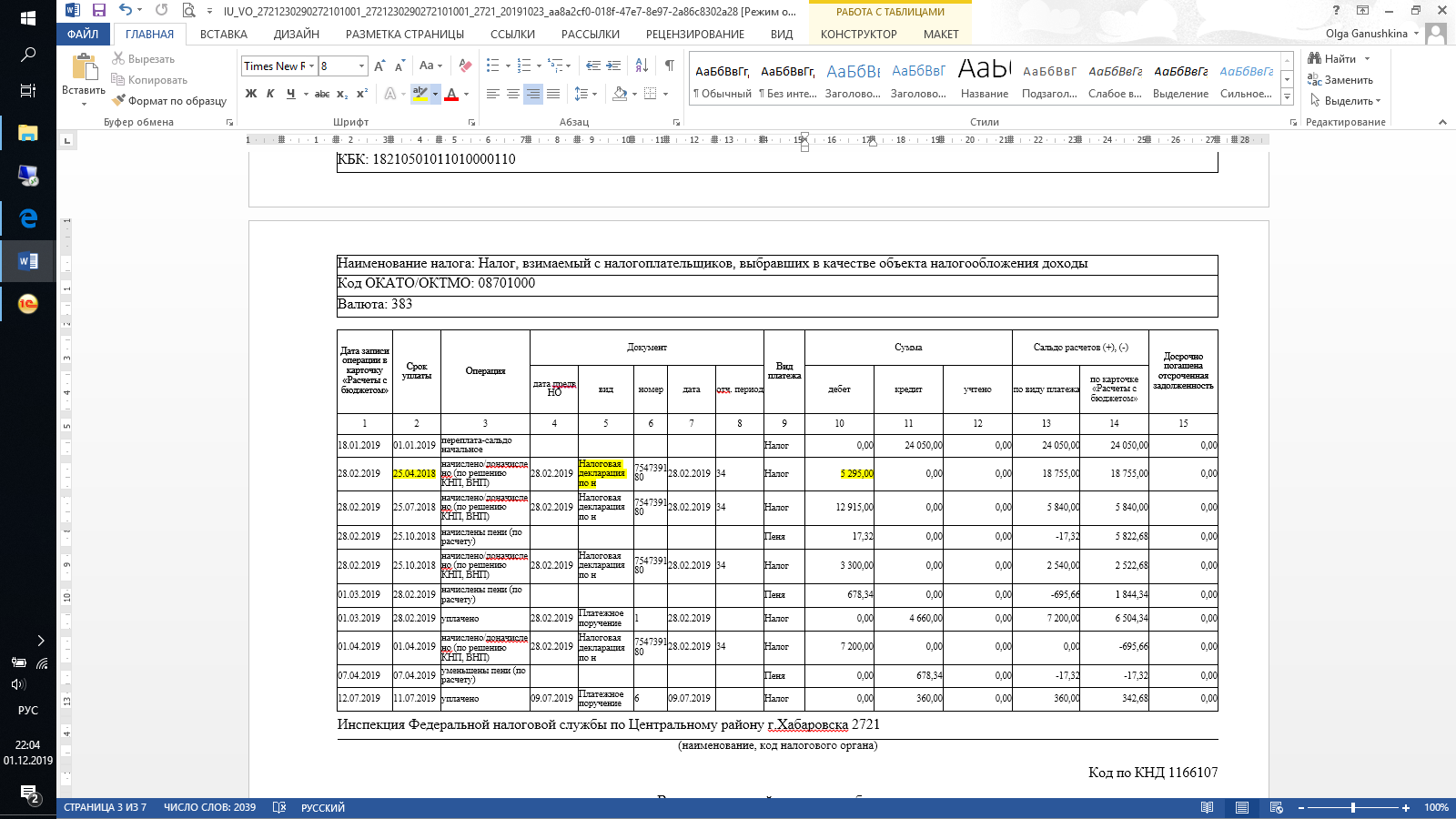Open the Times New Roman font dropdown
Viewport: 1456px width, 819px height.
[311, 66]
